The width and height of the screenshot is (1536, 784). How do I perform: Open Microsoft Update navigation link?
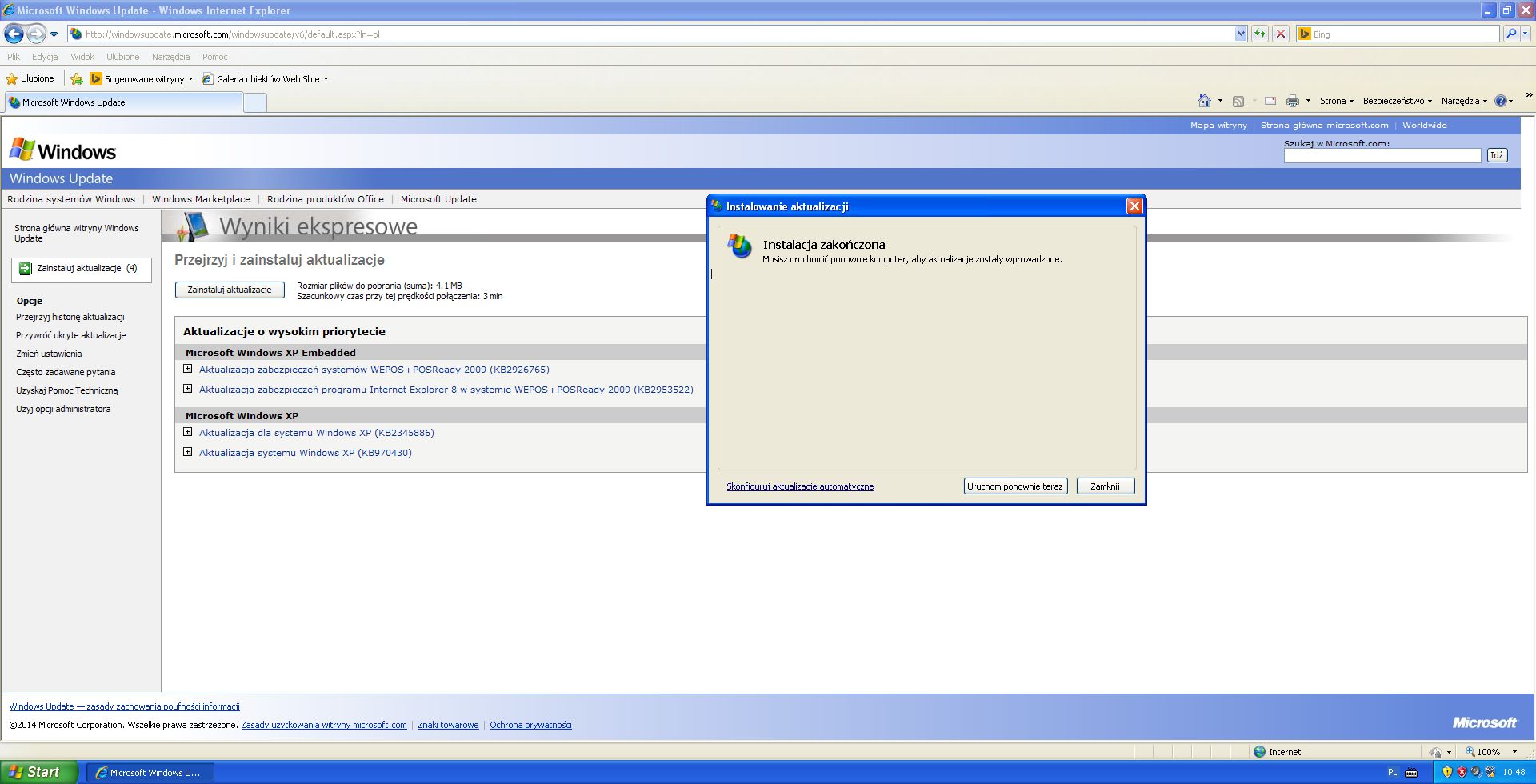click(438, 199)
